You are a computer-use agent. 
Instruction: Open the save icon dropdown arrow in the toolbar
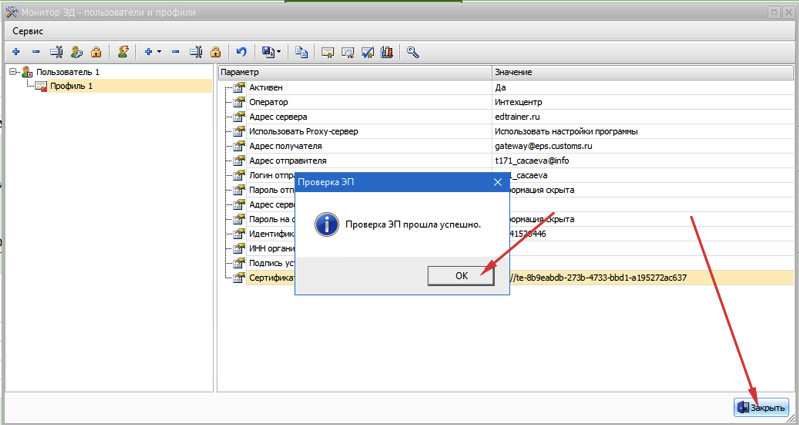(x=279, y=52)
